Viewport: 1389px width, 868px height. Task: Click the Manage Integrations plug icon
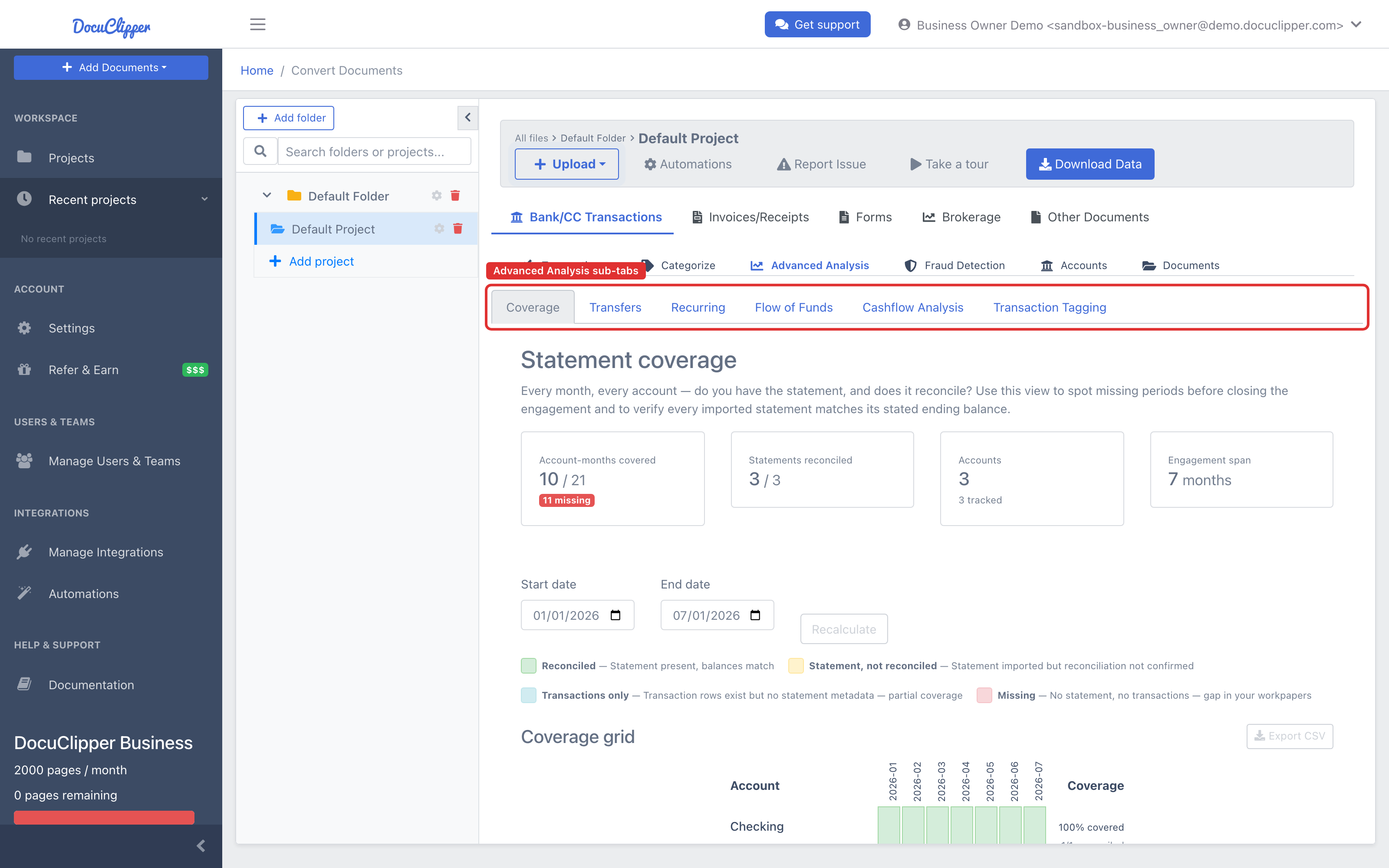pos(24,551)
